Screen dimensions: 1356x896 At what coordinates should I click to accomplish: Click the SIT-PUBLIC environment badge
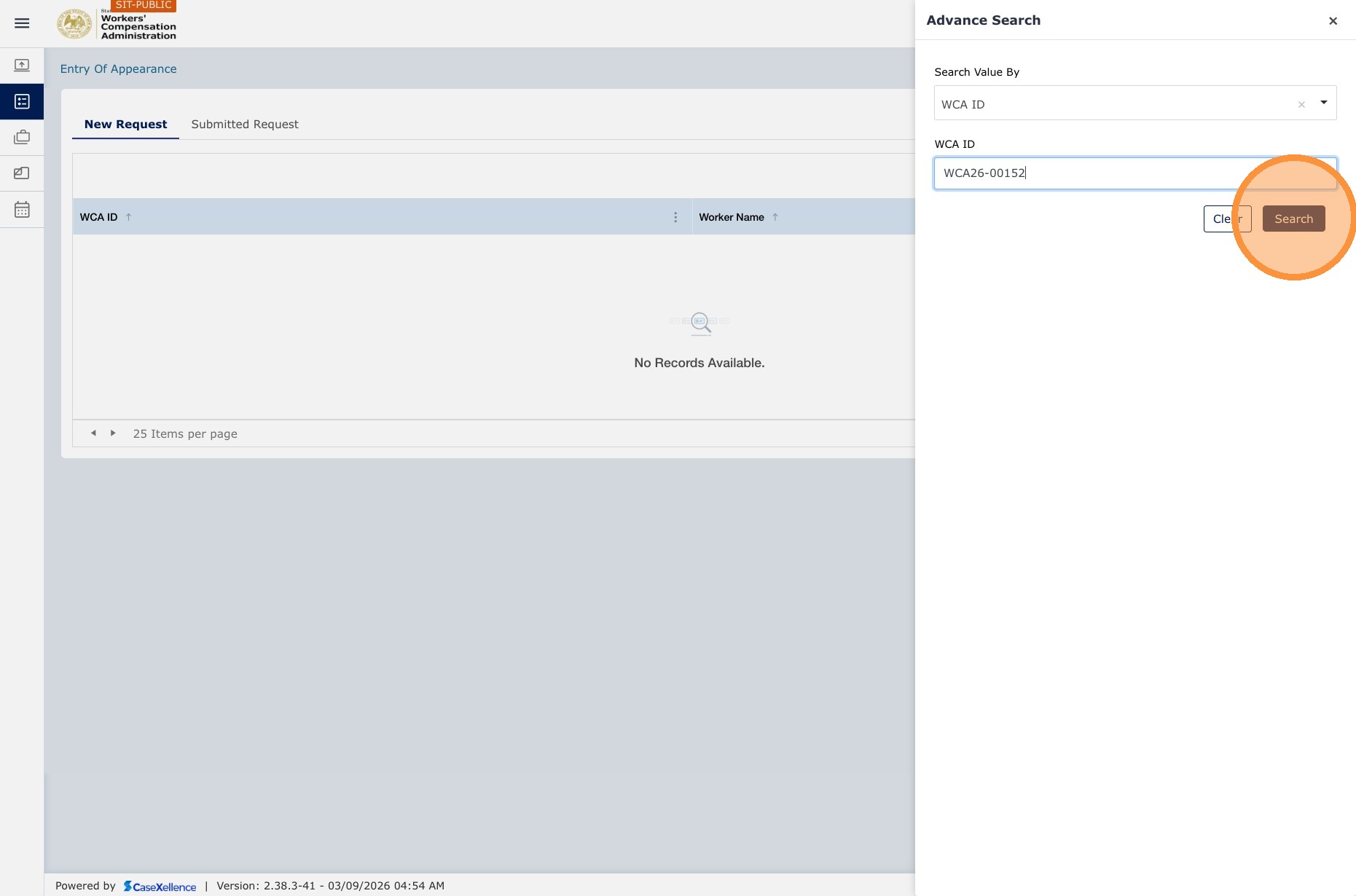[144, 5]
